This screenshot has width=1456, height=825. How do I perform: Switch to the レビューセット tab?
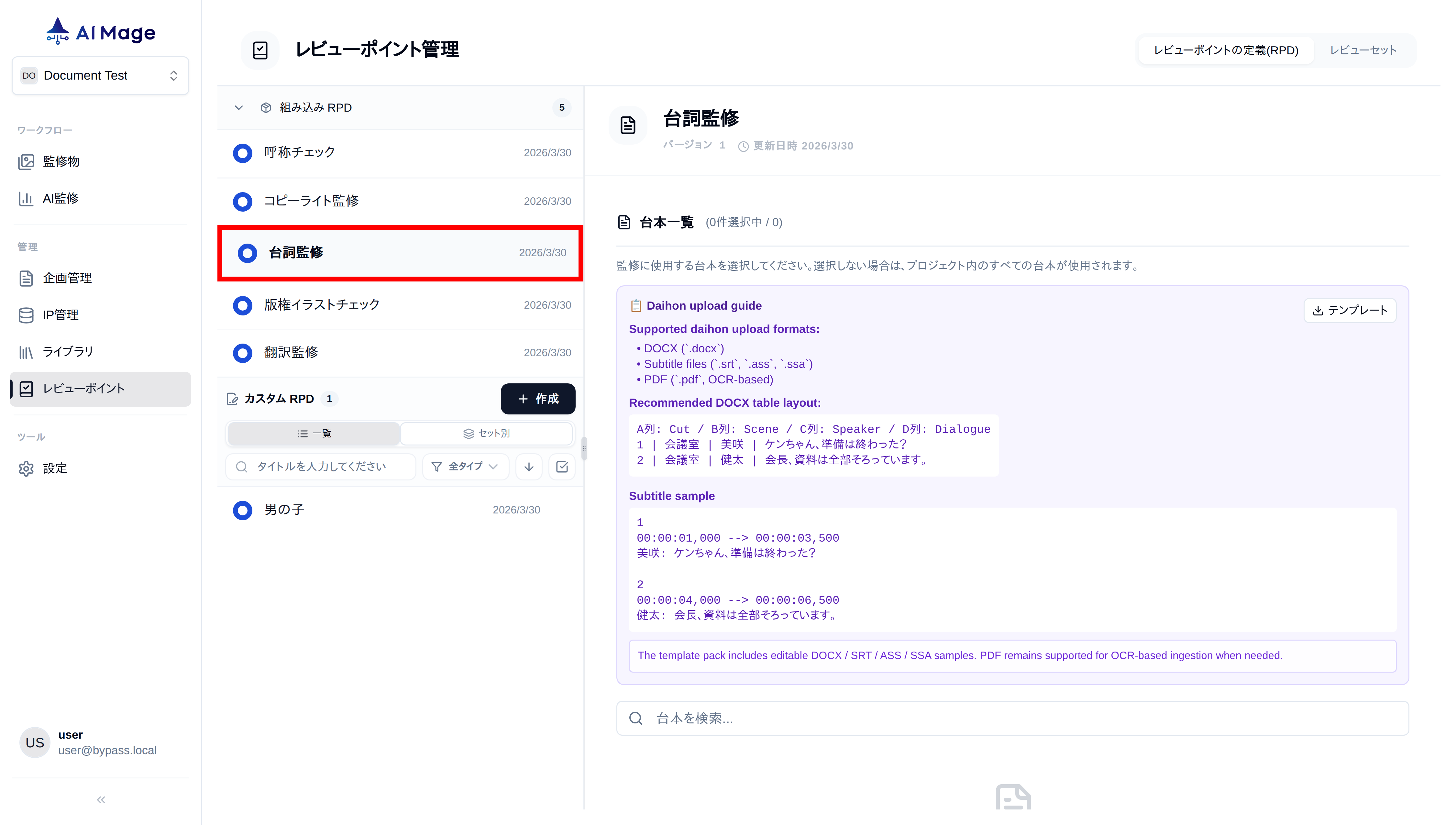coord(1362,50)
